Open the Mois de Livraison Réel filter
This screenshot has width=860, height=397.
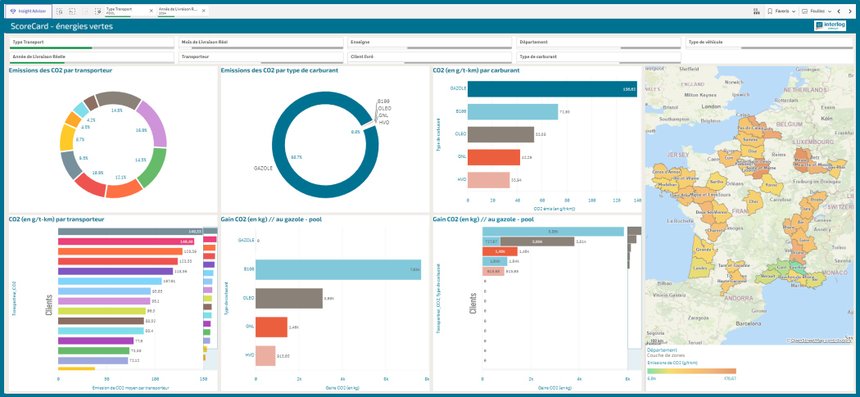[x=260, y=43]
